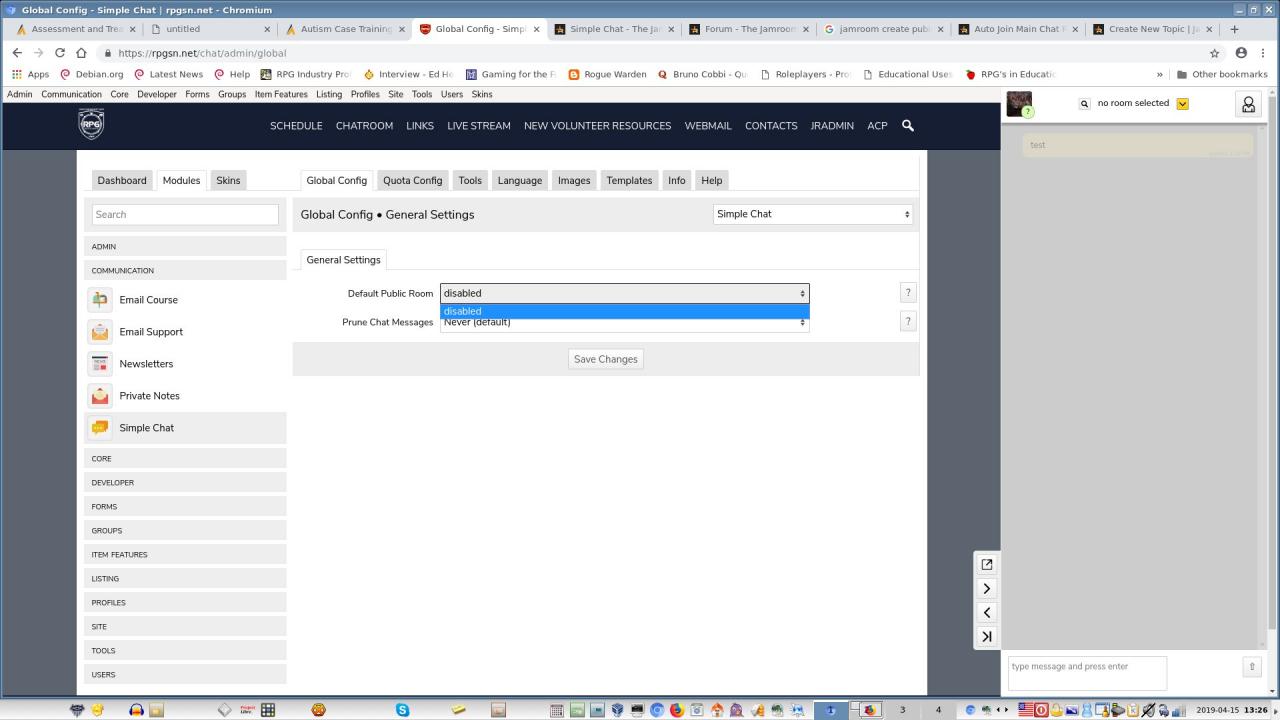This screenshot has width=1280, height=720.
Task: Switch to the Tools tab
Action: pyautogui.click(x=470, y=180)
